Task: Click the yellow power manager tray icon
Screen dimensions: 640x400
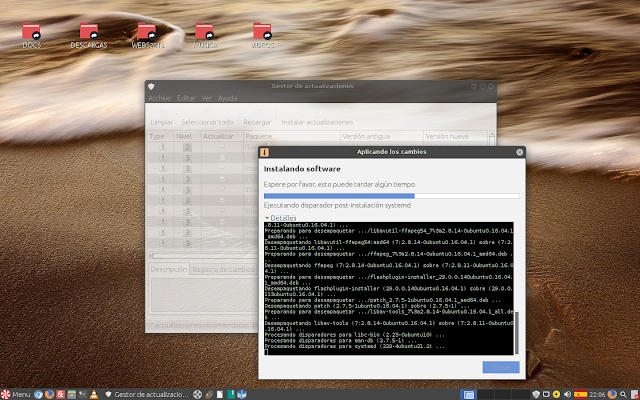Action: coord(556,394)
